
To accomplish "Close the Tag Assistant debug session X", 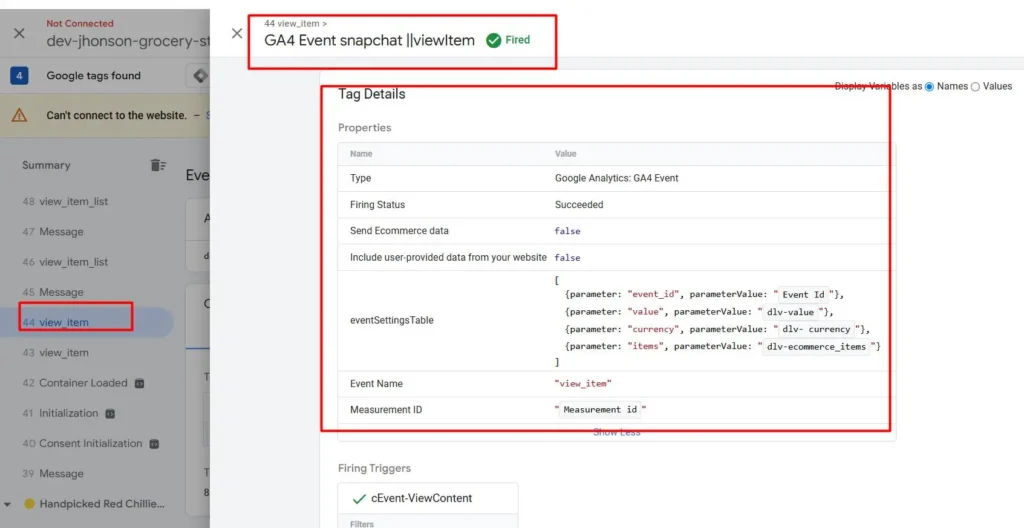I will (20, 33).
